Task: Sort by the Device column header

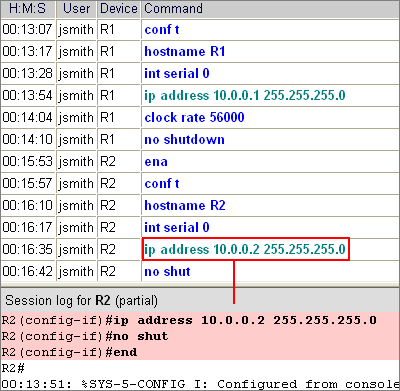Action: click(x=119, y=9)
